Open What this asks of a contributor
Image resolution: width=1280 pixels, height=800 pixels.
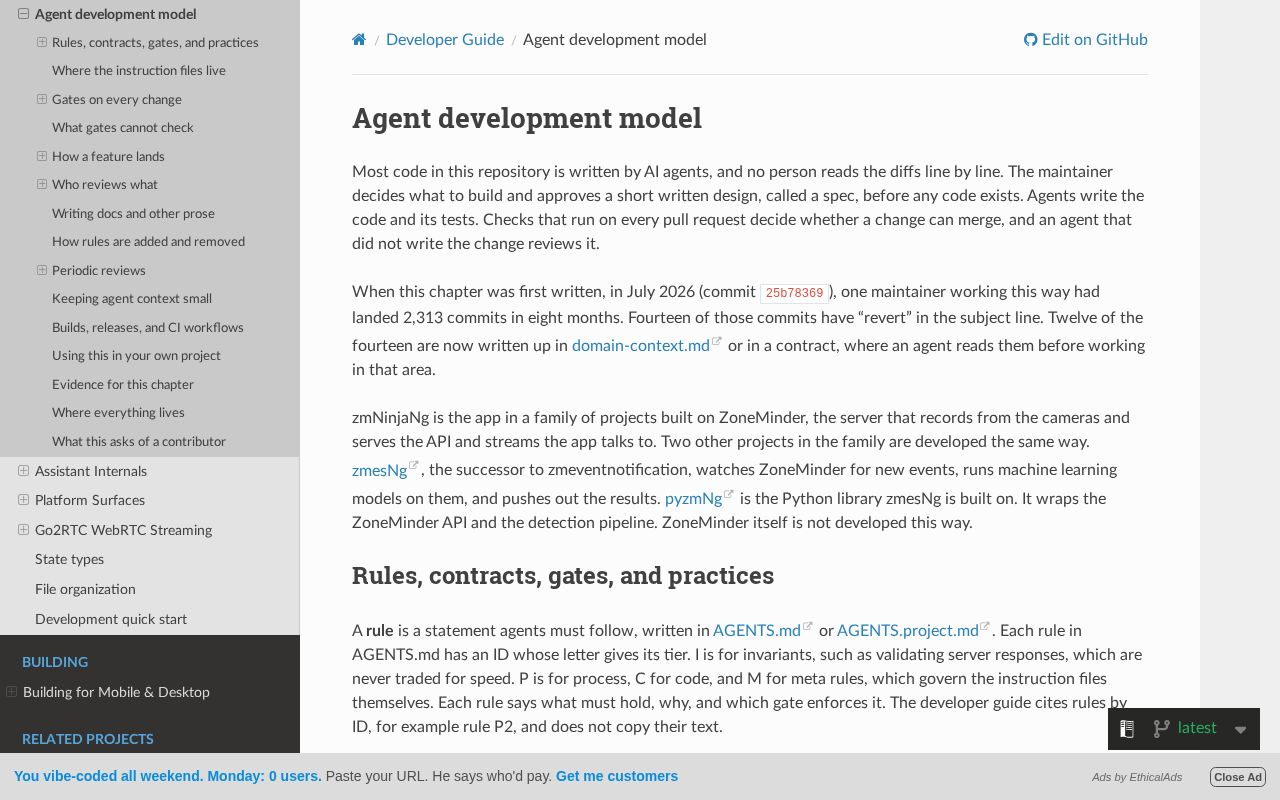tap(139, 441)
